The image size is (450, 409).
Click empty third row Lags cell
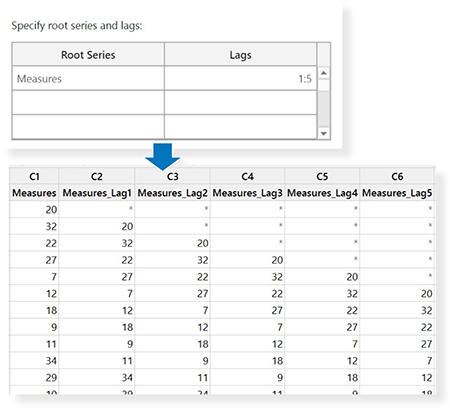[x=240, y=127]
